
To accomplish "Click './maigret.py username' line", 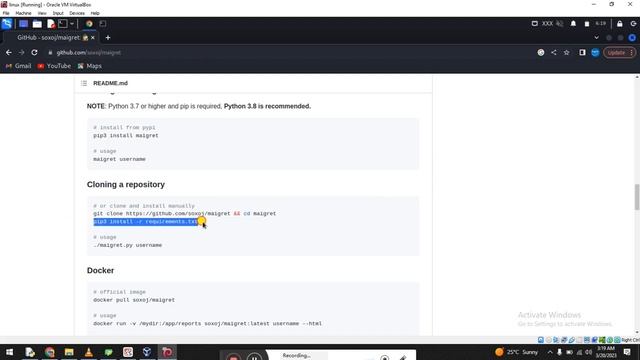I will coord(127,245).
